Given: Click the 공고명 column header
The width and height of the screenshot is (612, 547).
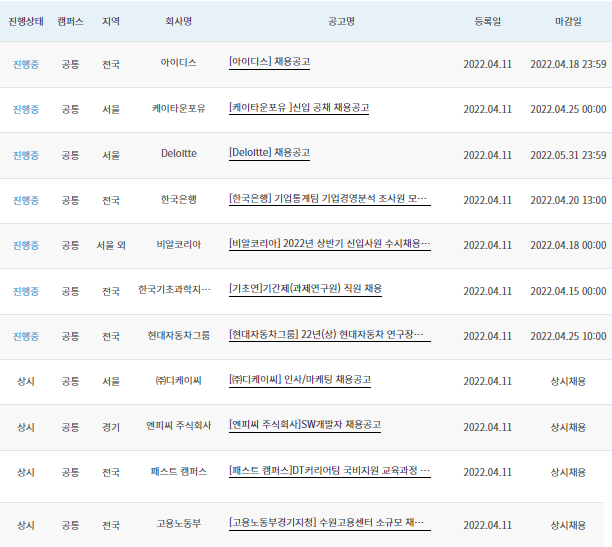Looking at the screenshot, I should click(x=341, y=21).
